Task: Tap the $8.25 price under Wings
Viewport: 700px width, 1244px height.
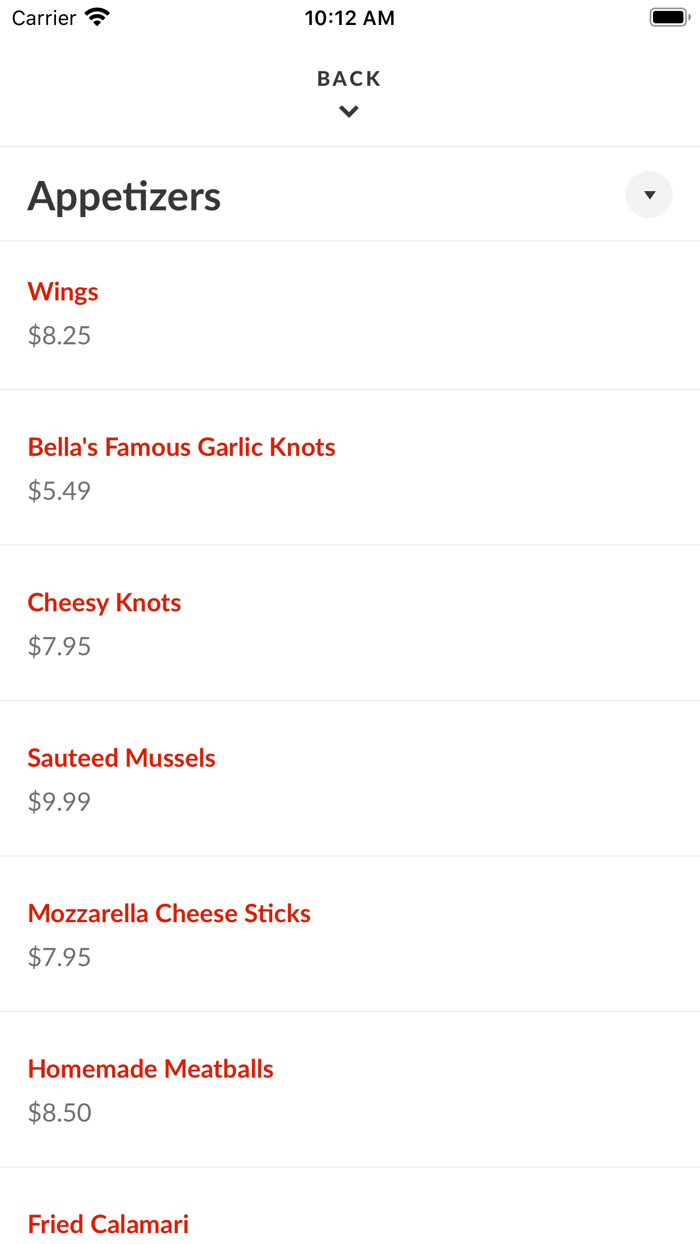Action: [x=59, y=335]
